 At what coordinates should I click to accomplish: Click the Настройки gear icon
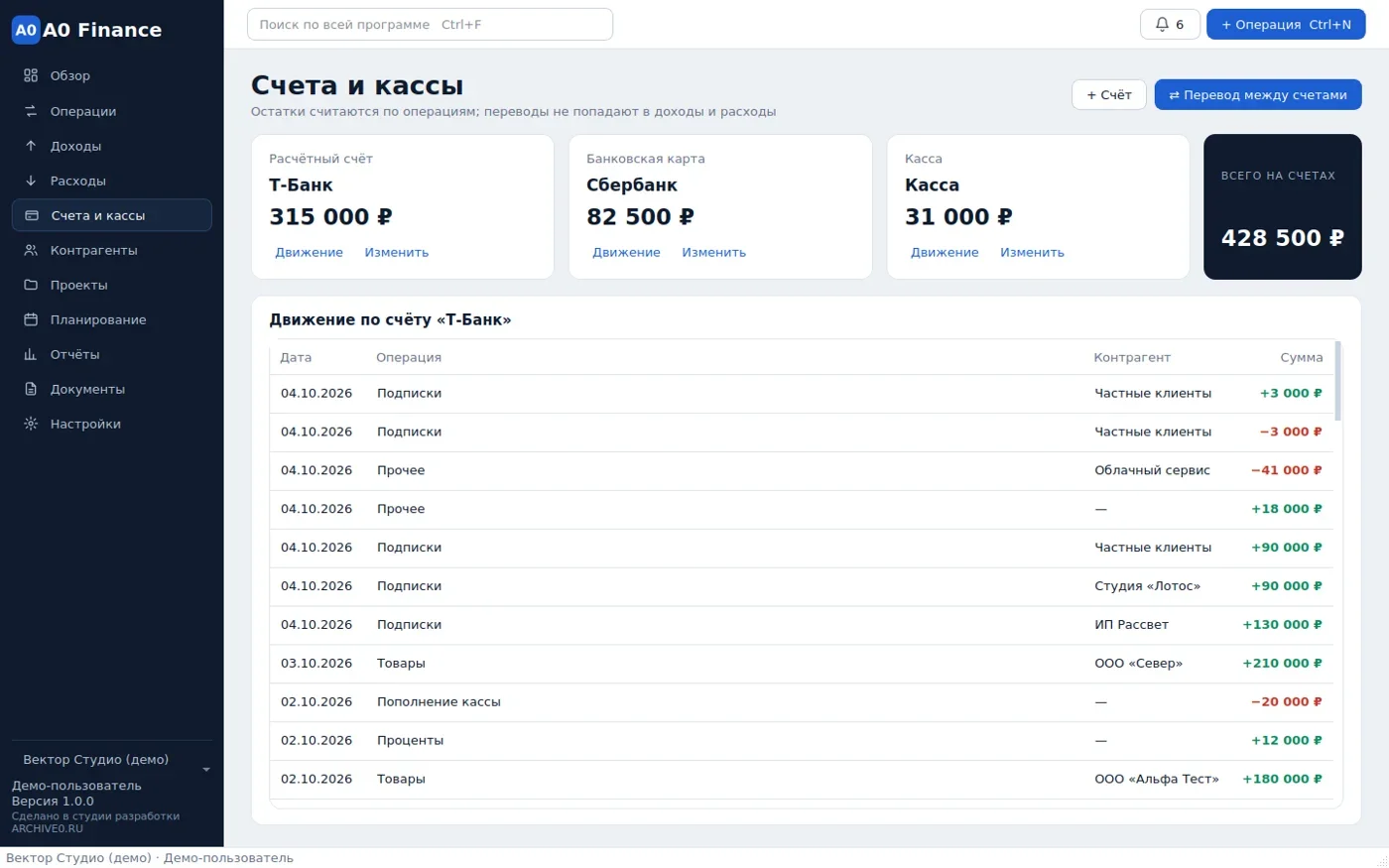pyautogui.click(x=31, y=424)
